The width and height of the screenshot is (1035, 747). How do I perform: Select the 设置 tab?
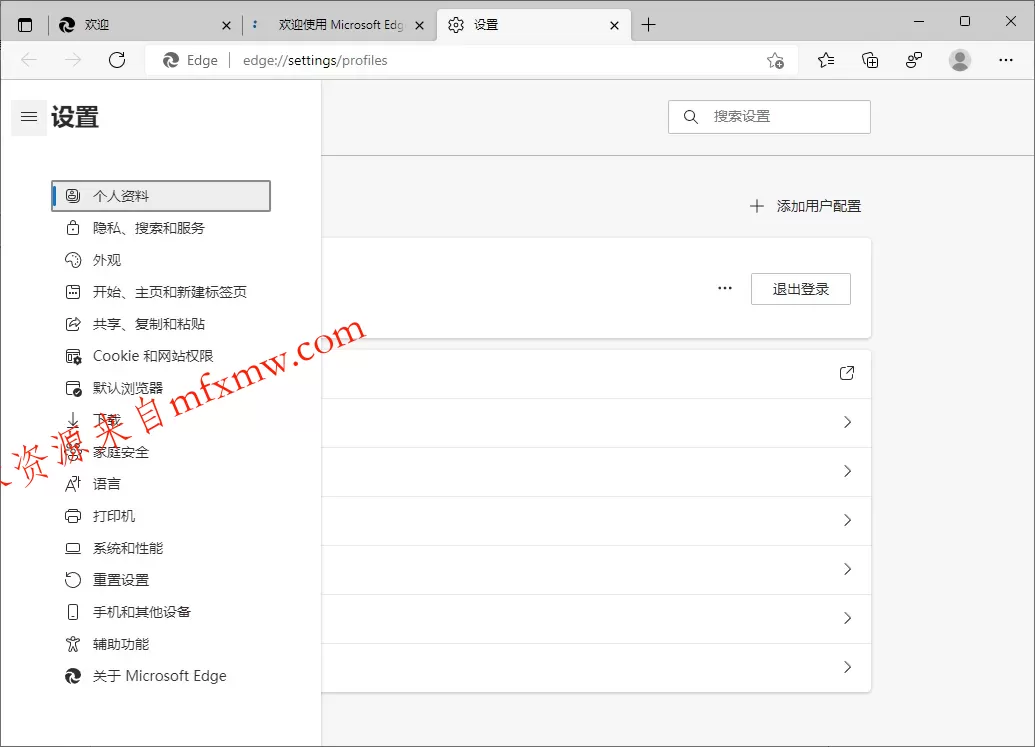click(x=533, y=25)
